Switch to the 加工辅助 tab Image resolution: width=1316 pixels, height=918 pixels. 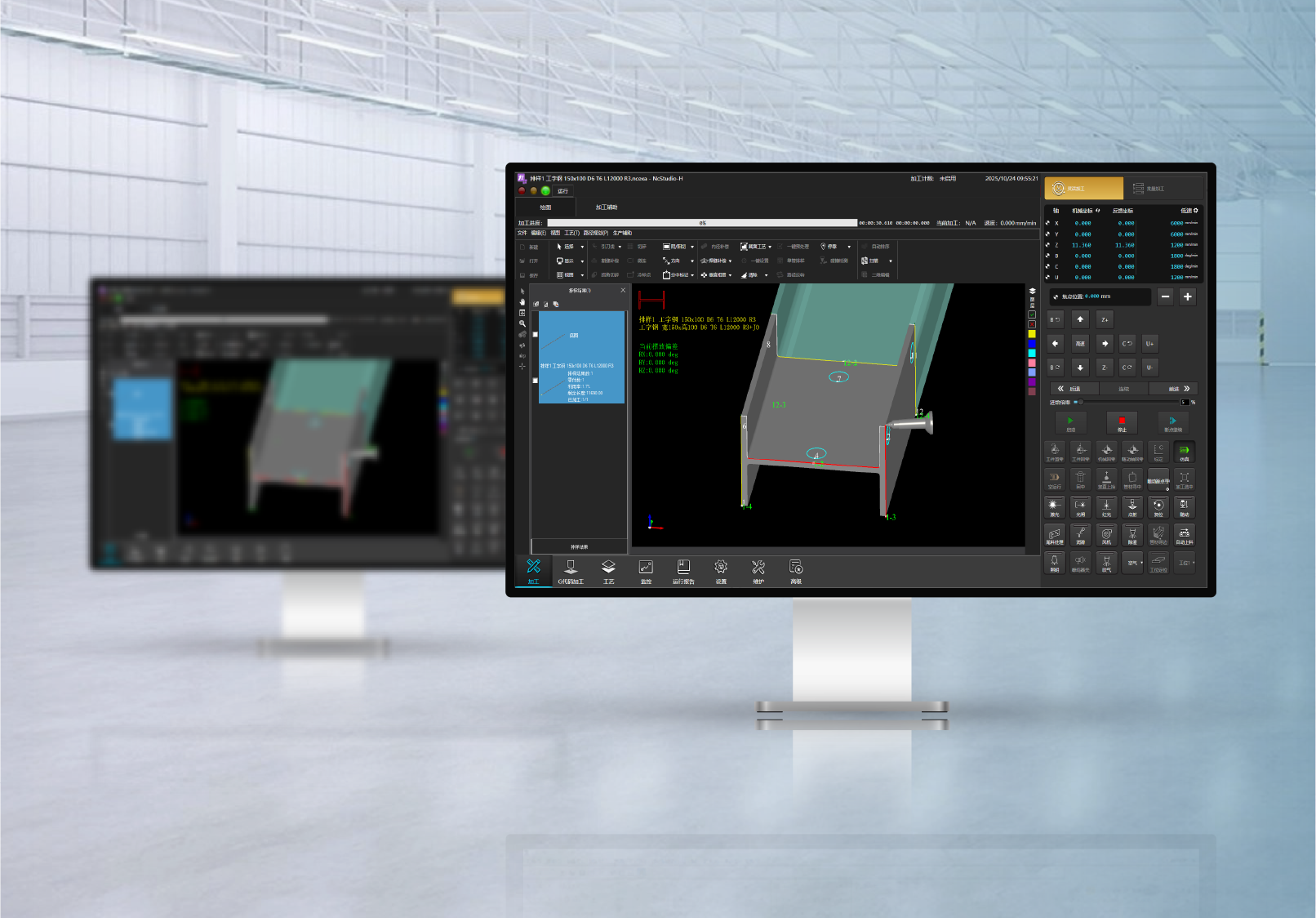(607, 207)
